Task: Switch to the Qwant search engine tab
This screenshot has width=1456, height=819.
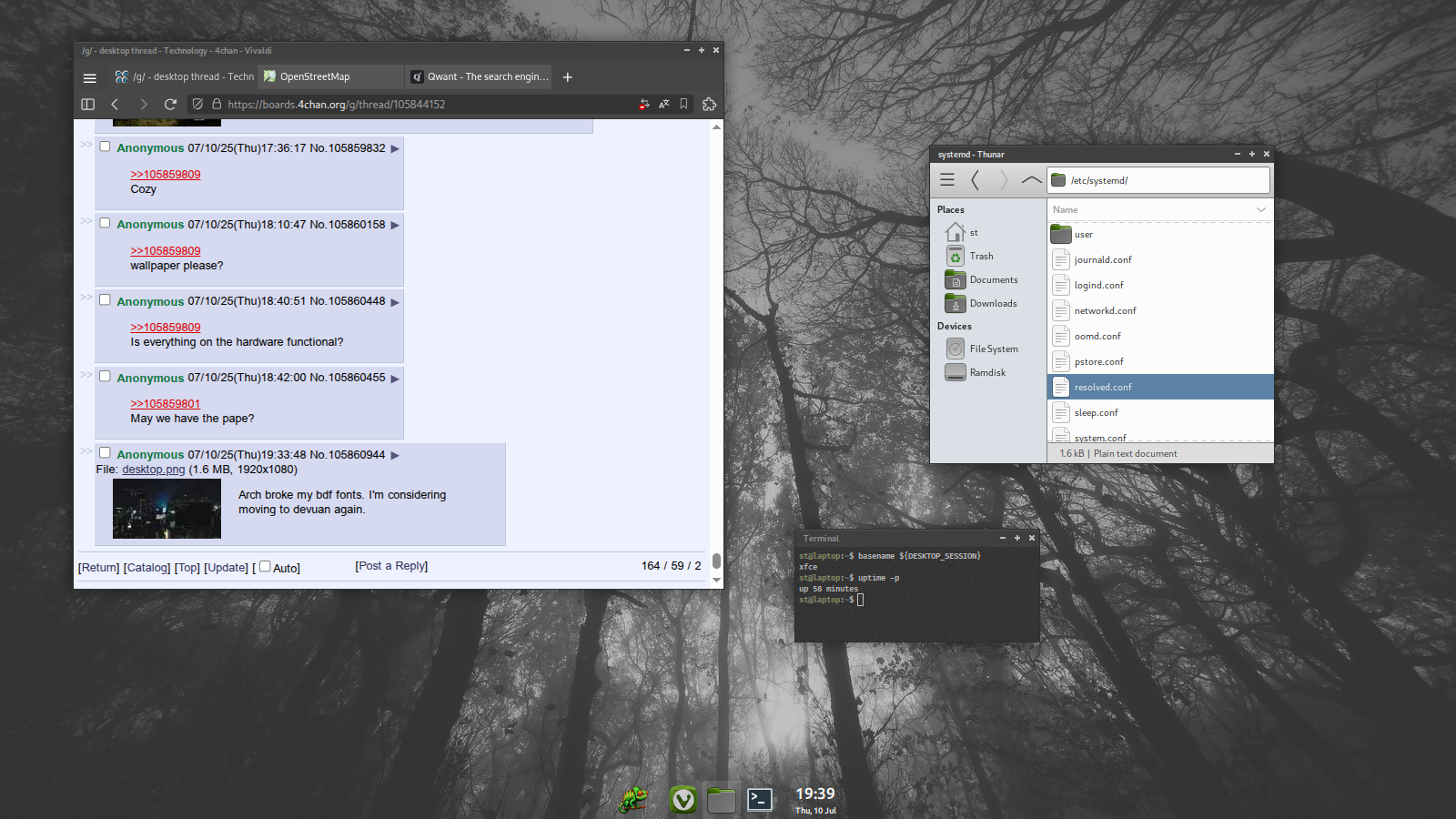Action: [x=479, y=77]
